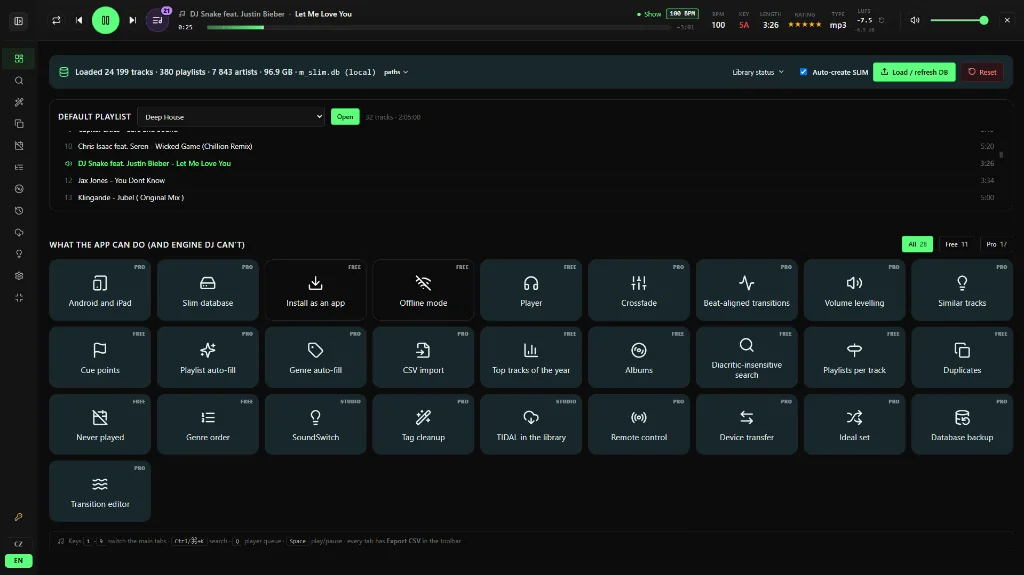Click the Load / refresh DB button
Viewport: 1024px width, 575px height.
[x=914, y=72]
